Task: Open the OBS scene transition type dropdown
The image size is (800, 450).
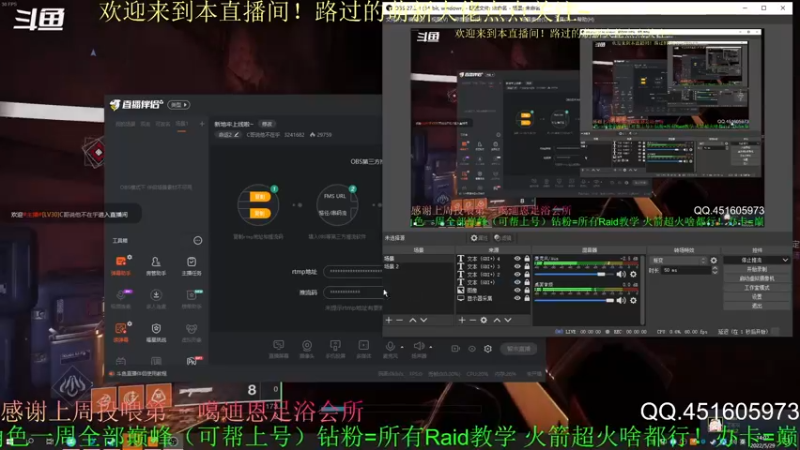Action: click(679, 260)
